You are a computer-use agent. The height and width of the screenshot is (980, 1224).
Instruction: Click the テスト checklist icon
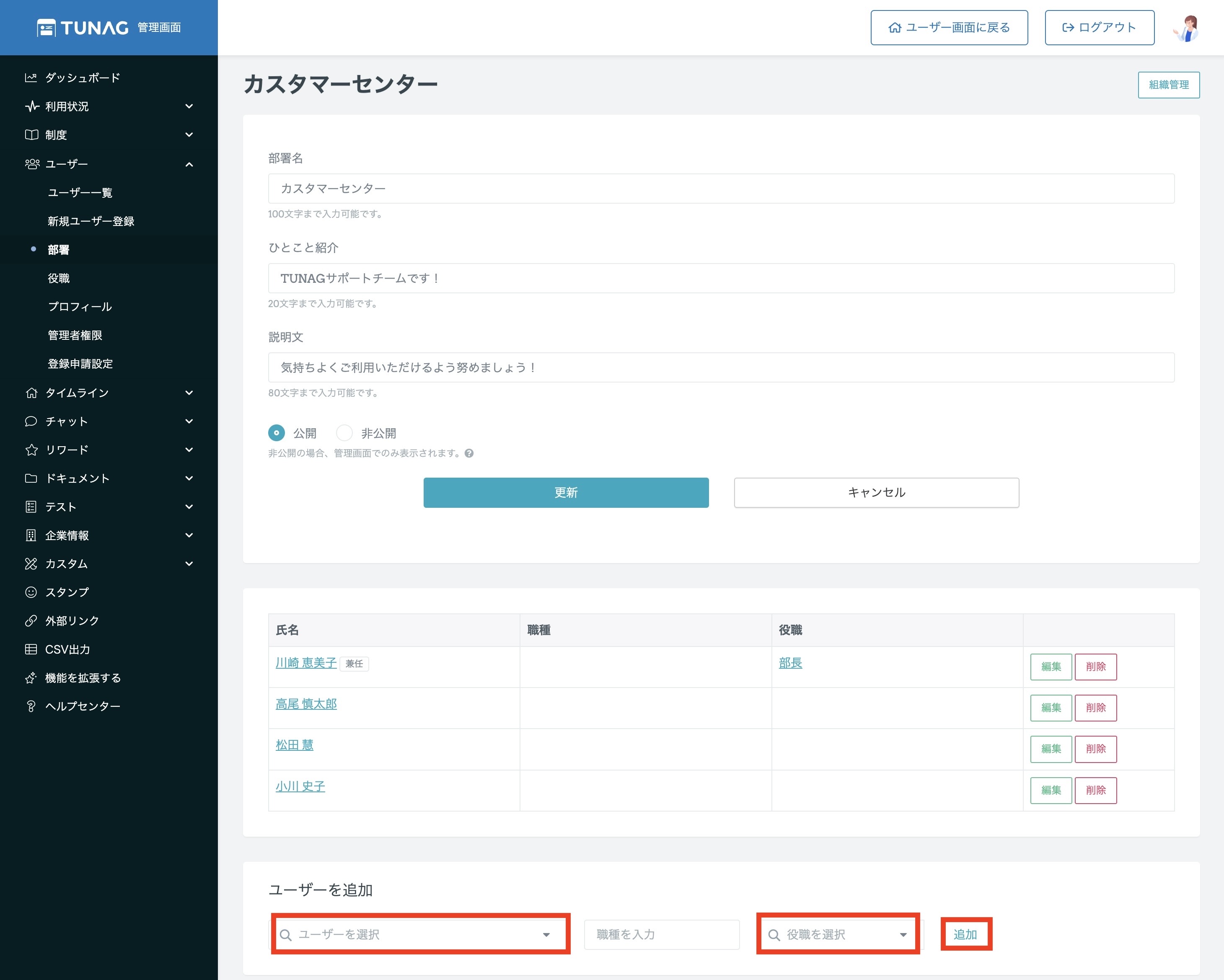point(31,507)
